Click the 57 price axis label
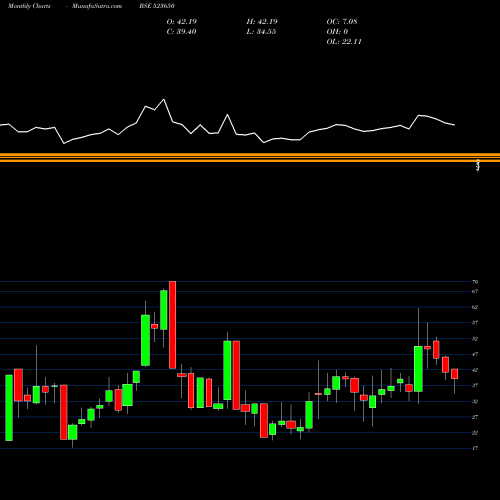500x500 pixels. click(475, 323)
